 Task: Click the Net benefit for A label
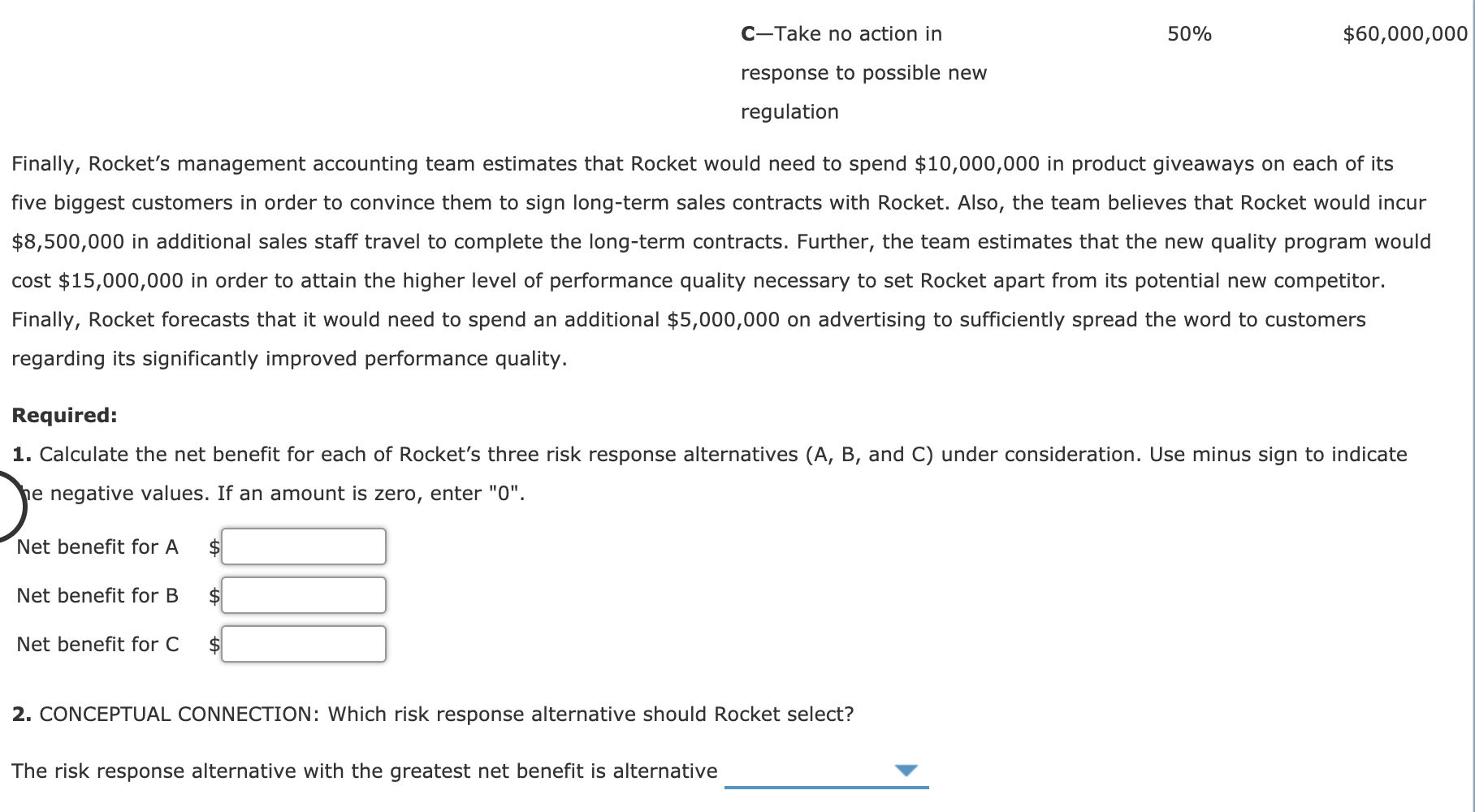coord(97,546)
